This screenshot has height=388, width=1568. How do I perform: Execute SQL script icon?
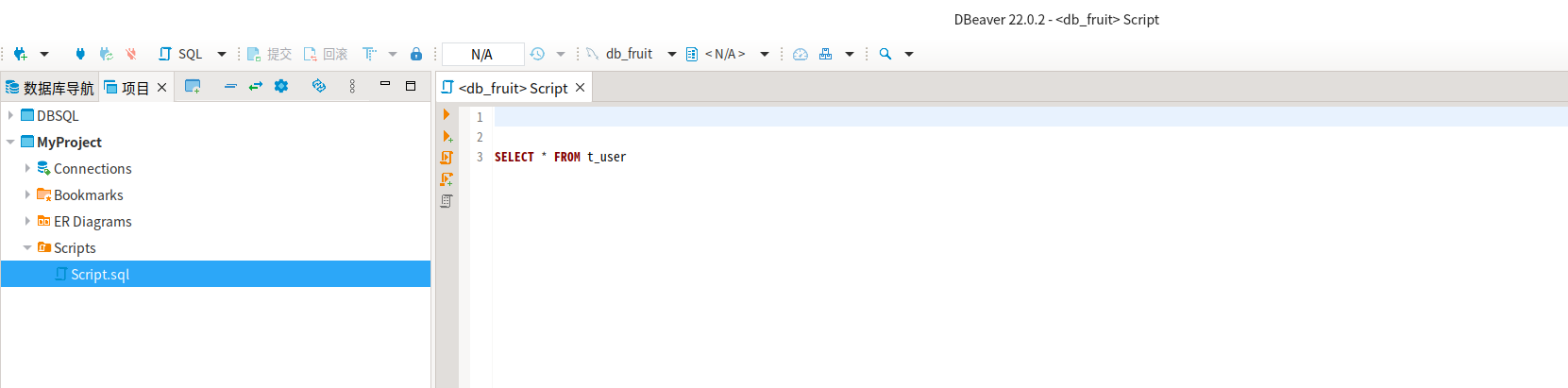pyautogui.click(x=447, y=158)
